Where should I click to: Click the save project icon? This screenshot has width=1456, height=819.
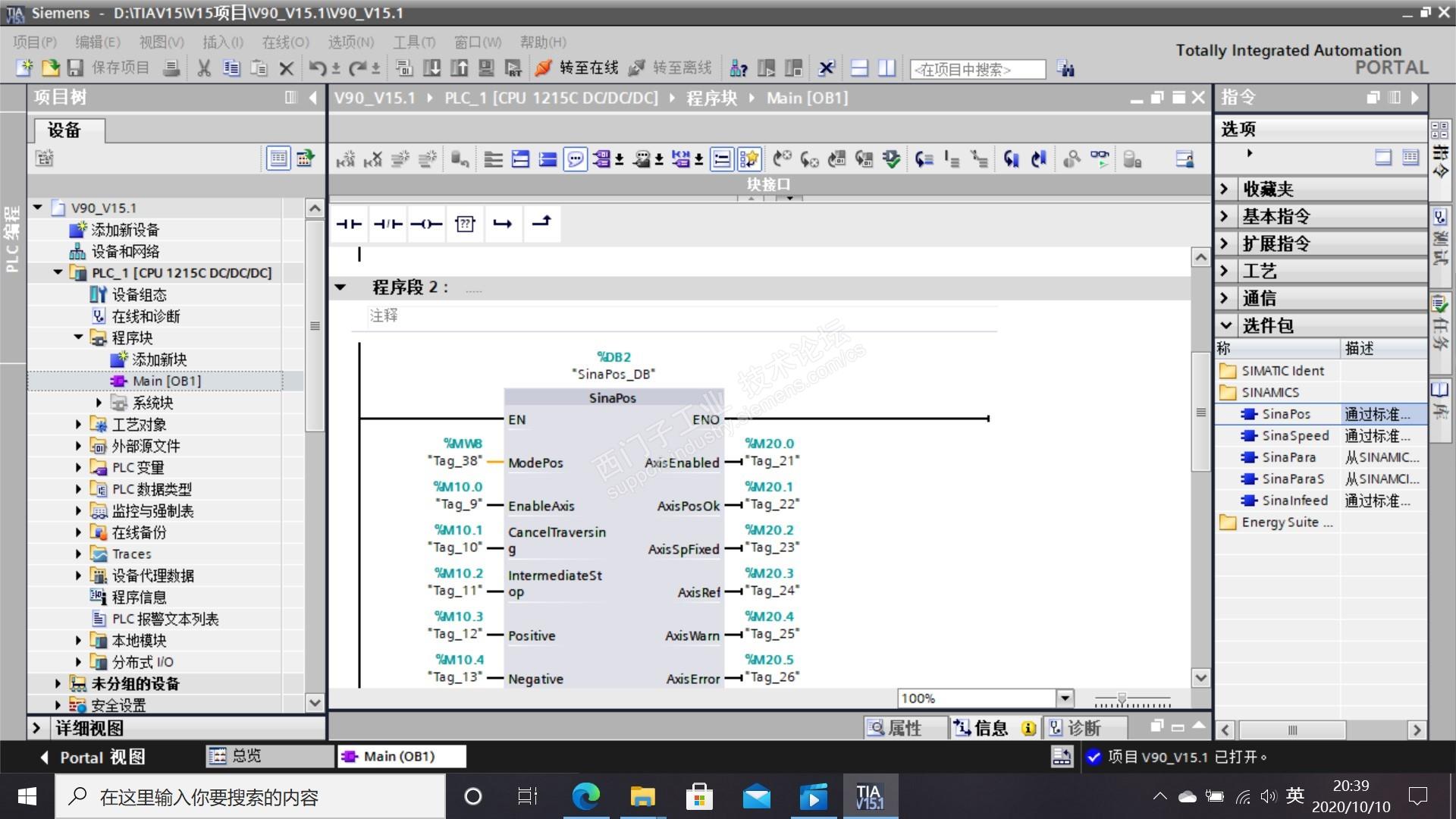coord(75,68)
